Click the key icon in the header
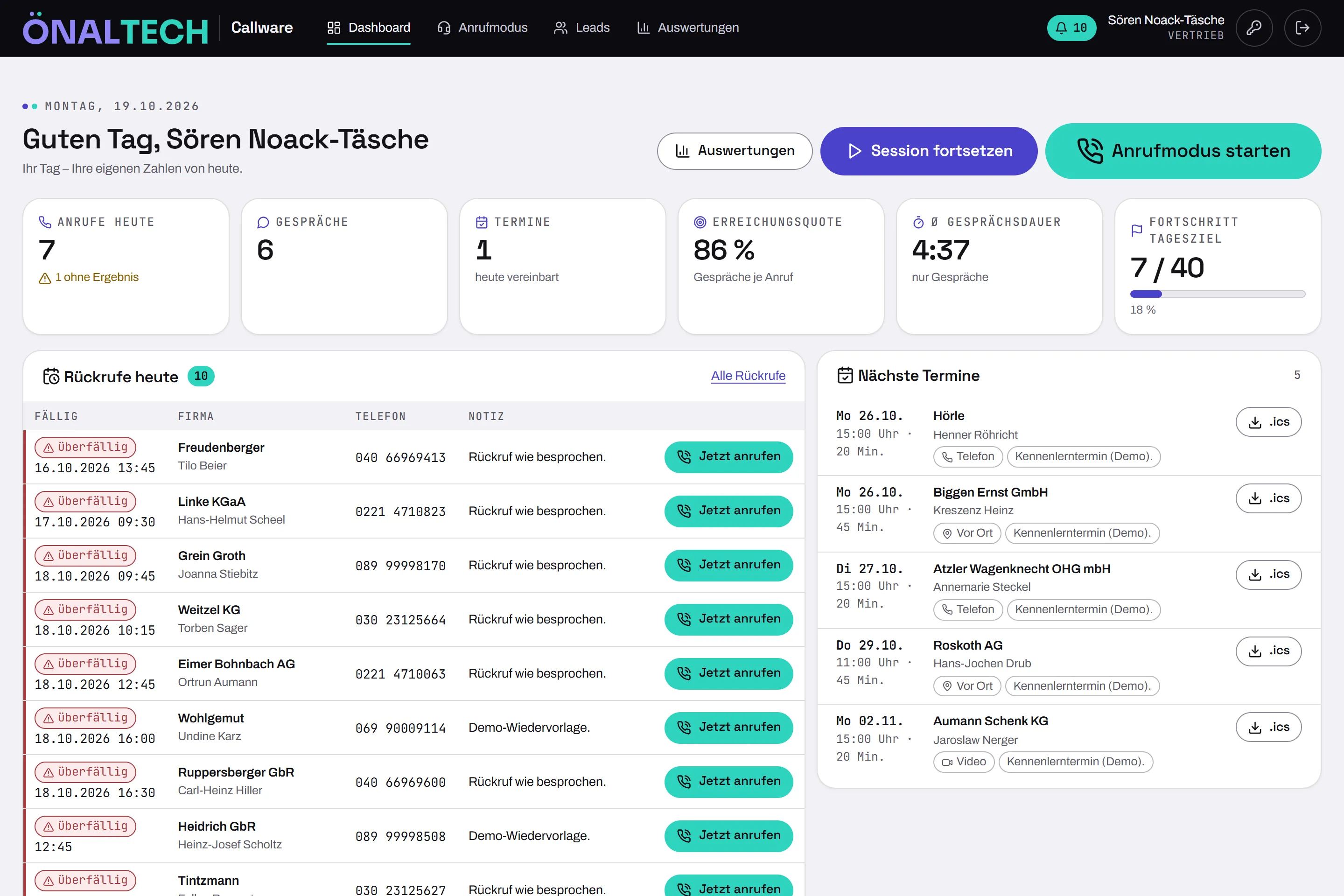 point(1254,28)
